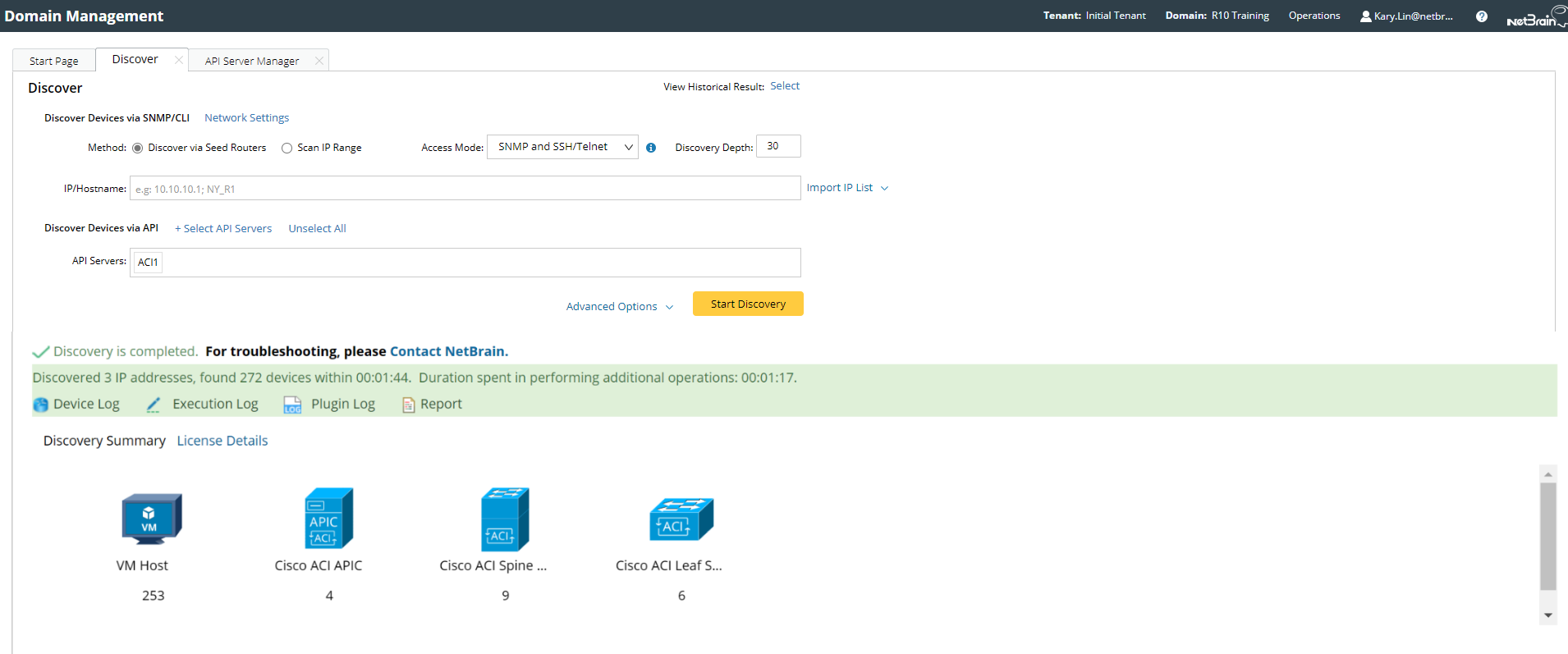Click the Cisco ACI APIC icon
The image size is (1568, 654).
coord(328,518)
